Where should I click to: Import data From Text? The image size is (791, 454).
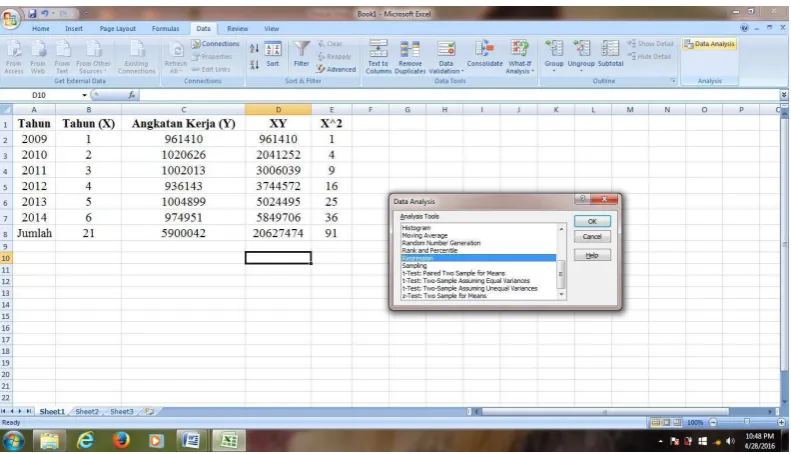62,58
